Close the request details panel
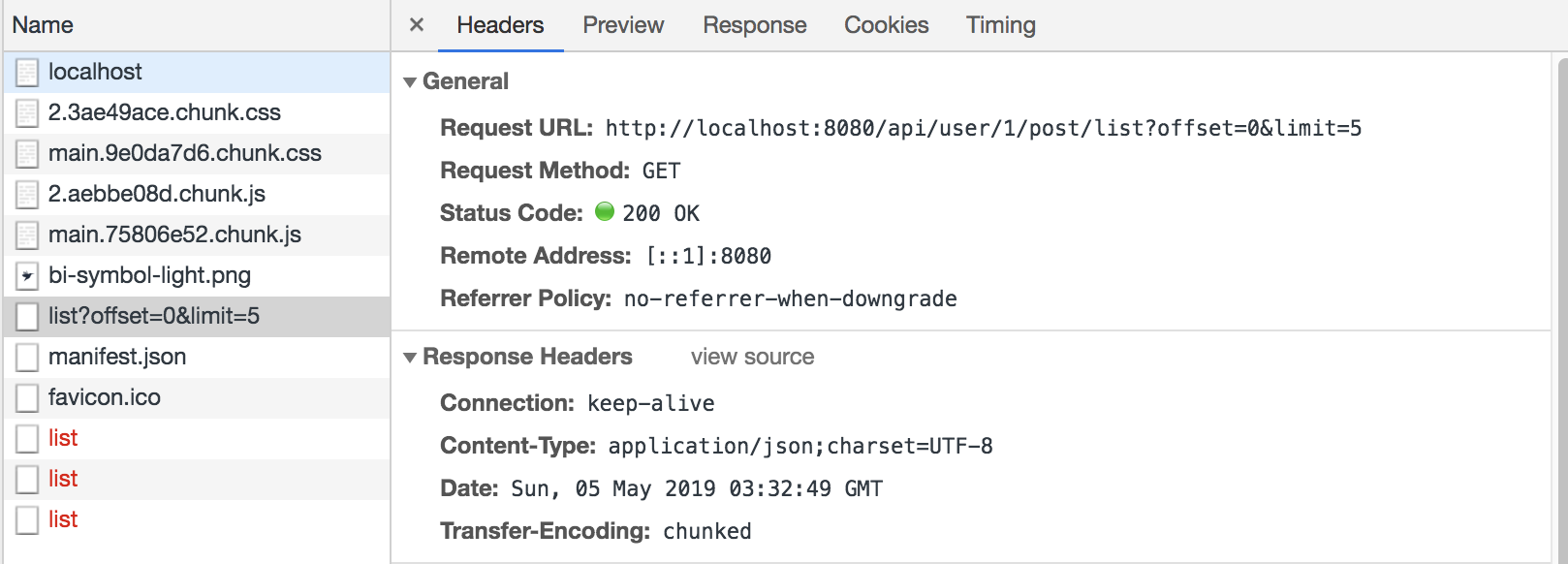 pos(417,25)
